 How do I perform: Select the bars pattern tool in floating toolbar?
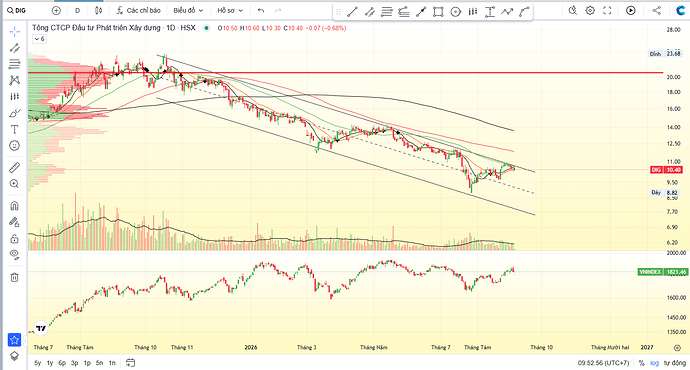pyautogui.click(x=473, y=12)
